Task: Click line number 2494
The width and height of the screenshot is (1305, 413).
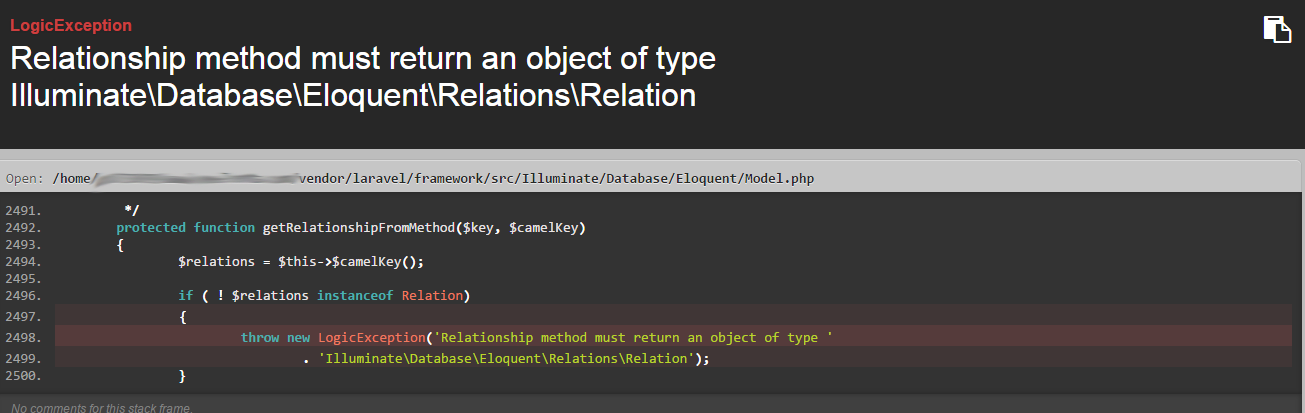Action: (23, 262)
